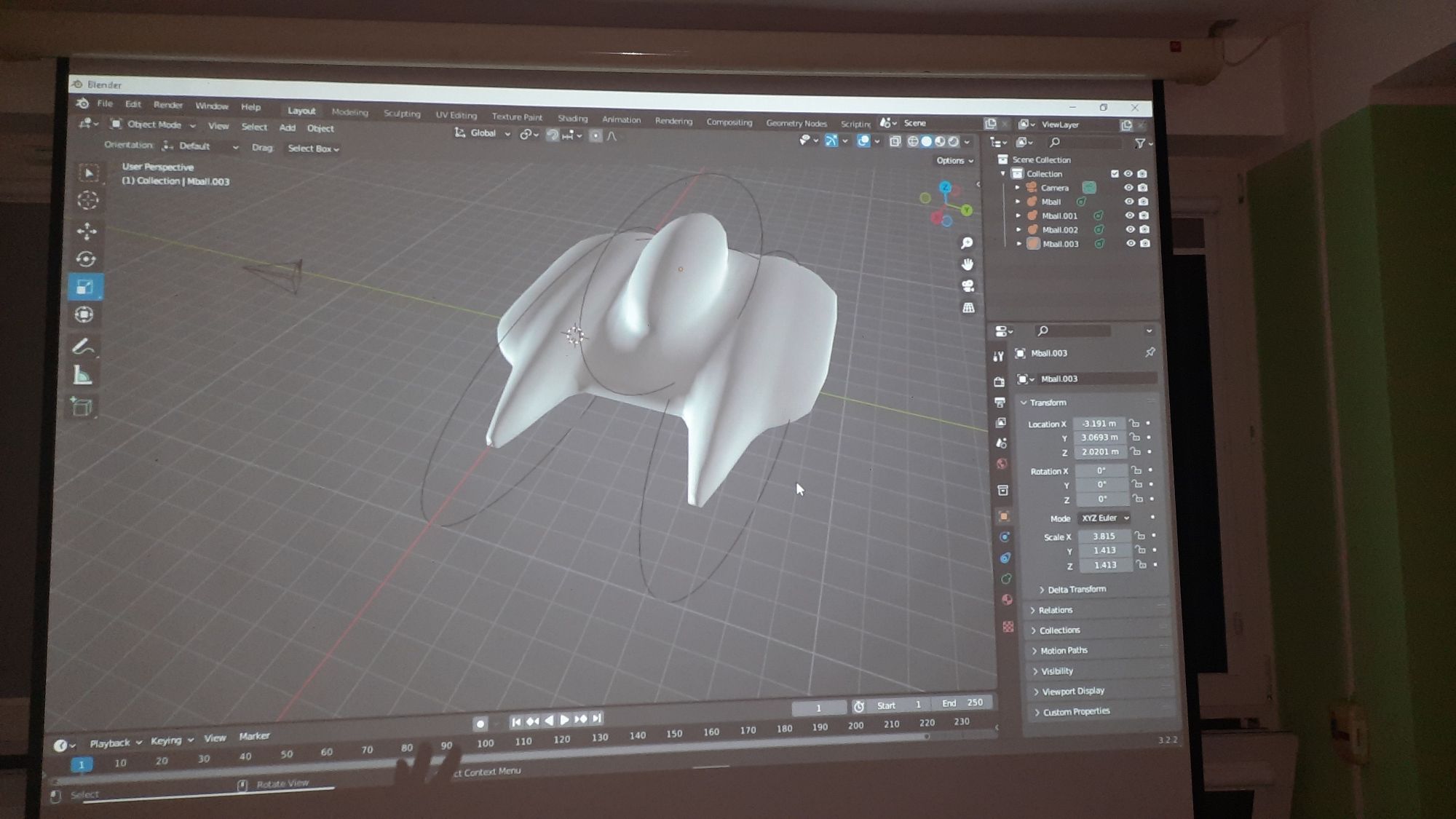Switch orthographic/perspective grid icon
1456x819 pixels.
[x=969, y=307]
